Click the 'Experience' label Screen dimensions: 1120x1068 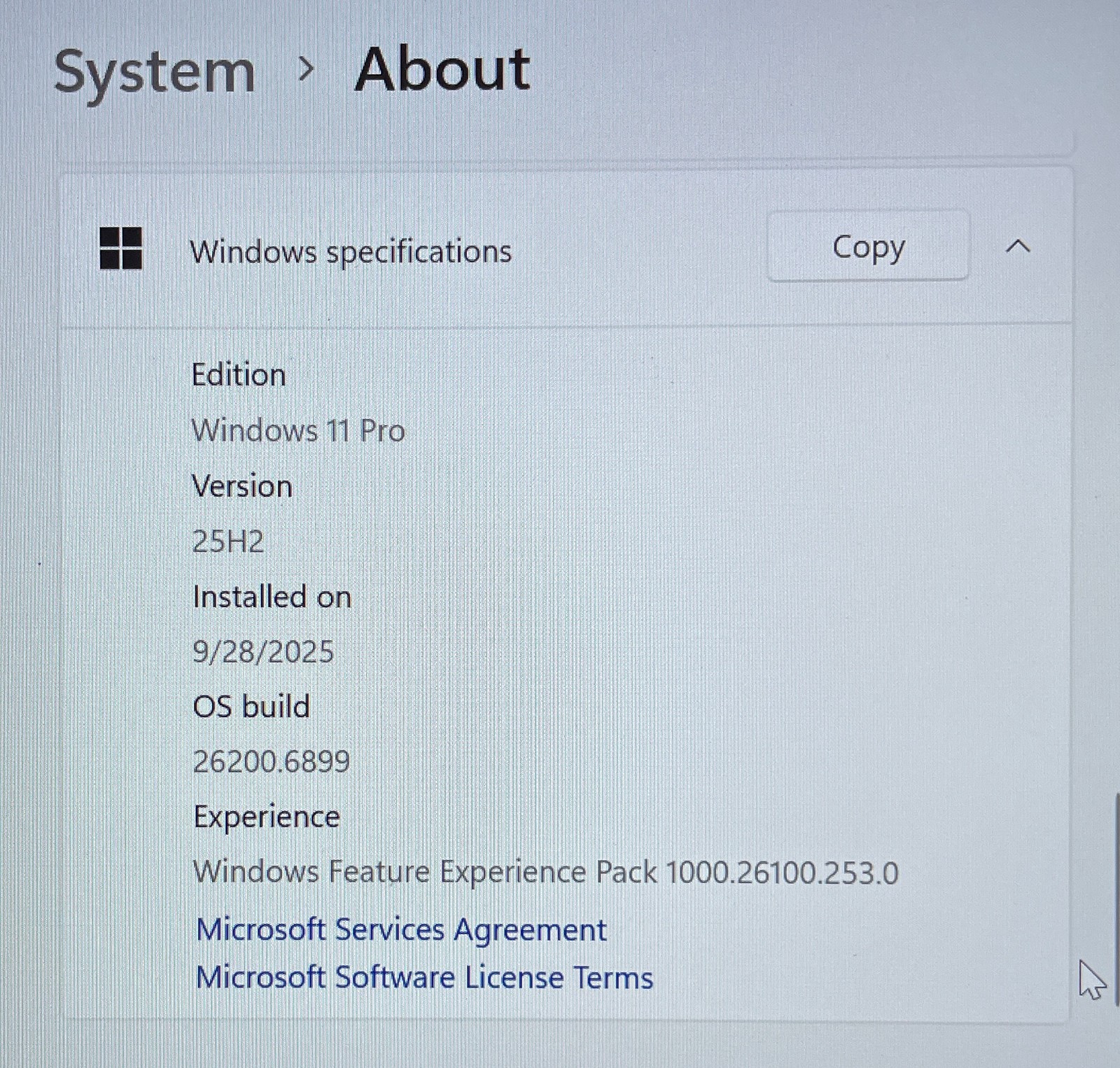[267, 817]
